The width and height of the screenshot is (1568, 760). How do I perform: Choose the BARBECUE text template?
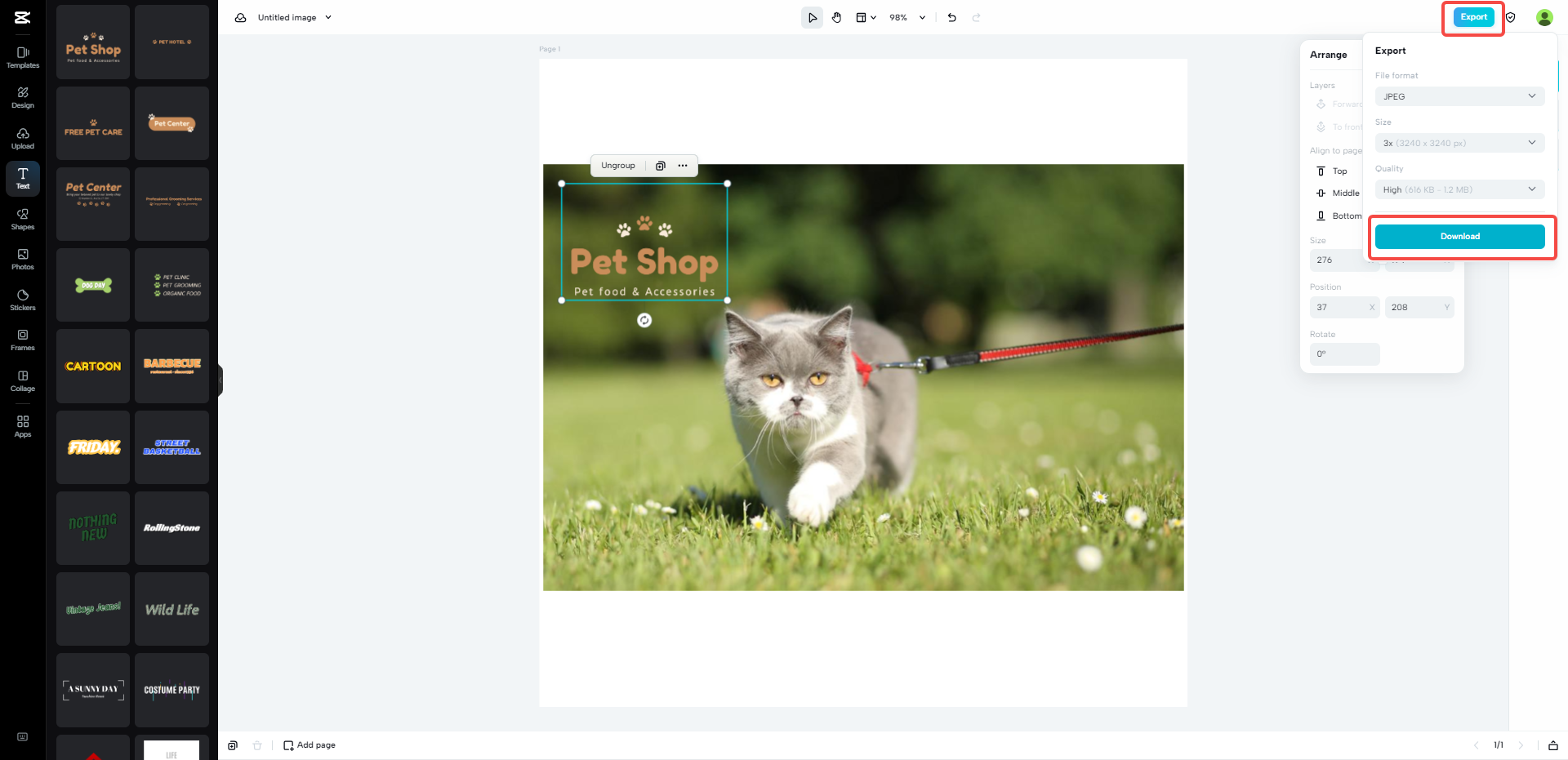(171, 366)
